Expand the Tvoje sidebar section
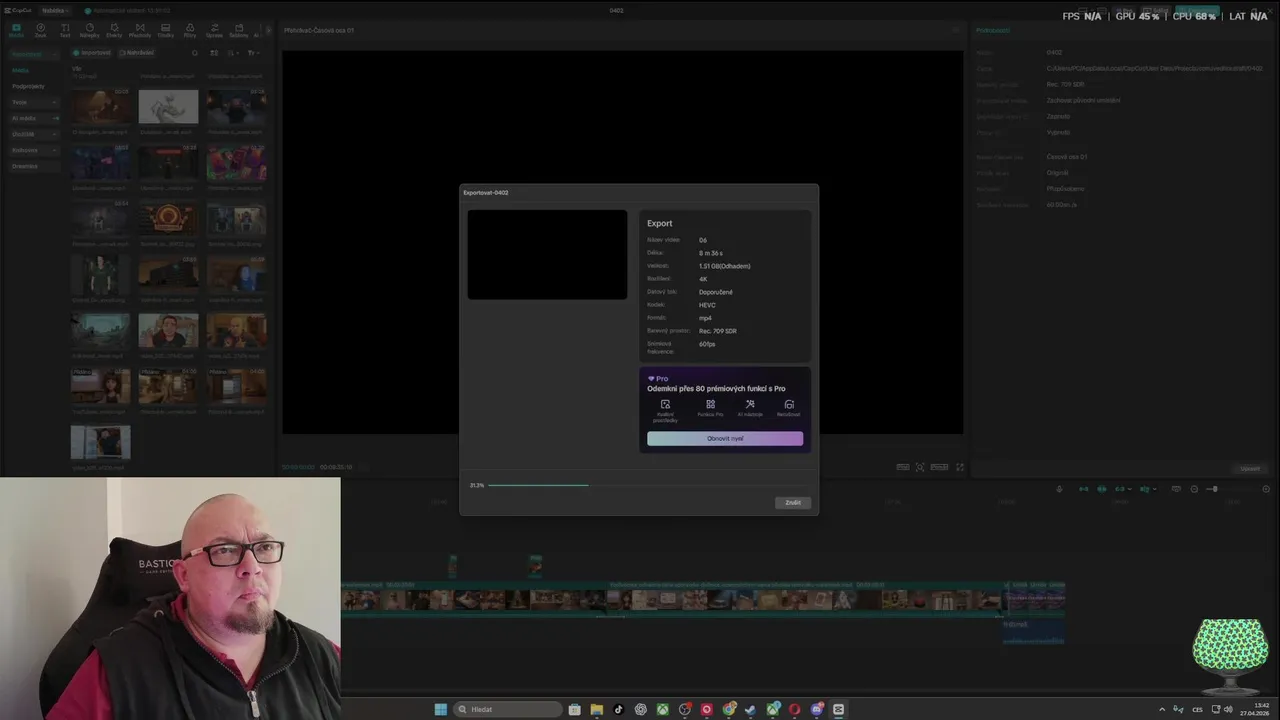This screenshot has width=1280, height=720. tap(34, 102)
